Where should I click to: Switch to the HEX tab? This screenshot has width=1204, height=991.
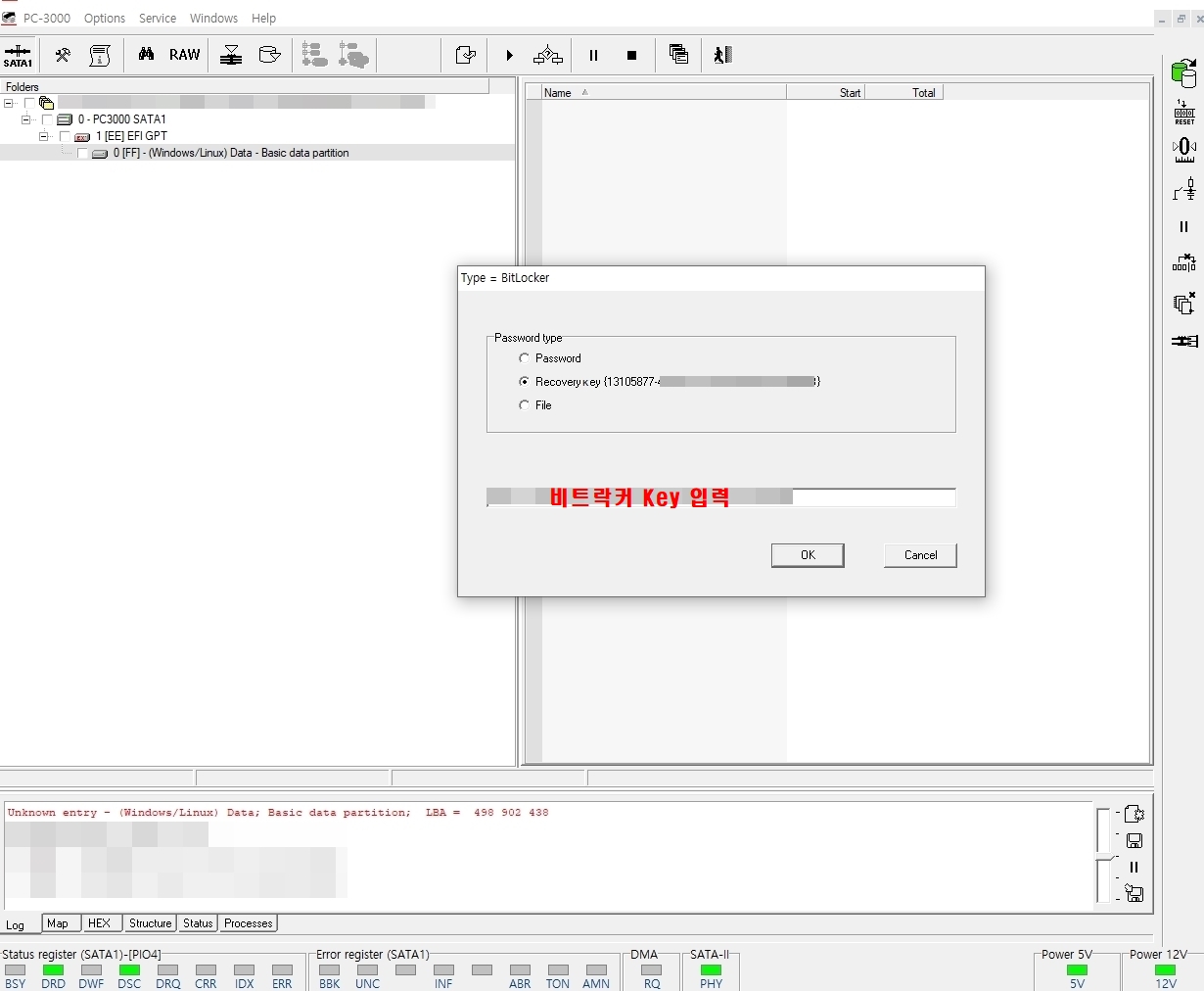tap(99, 923)
